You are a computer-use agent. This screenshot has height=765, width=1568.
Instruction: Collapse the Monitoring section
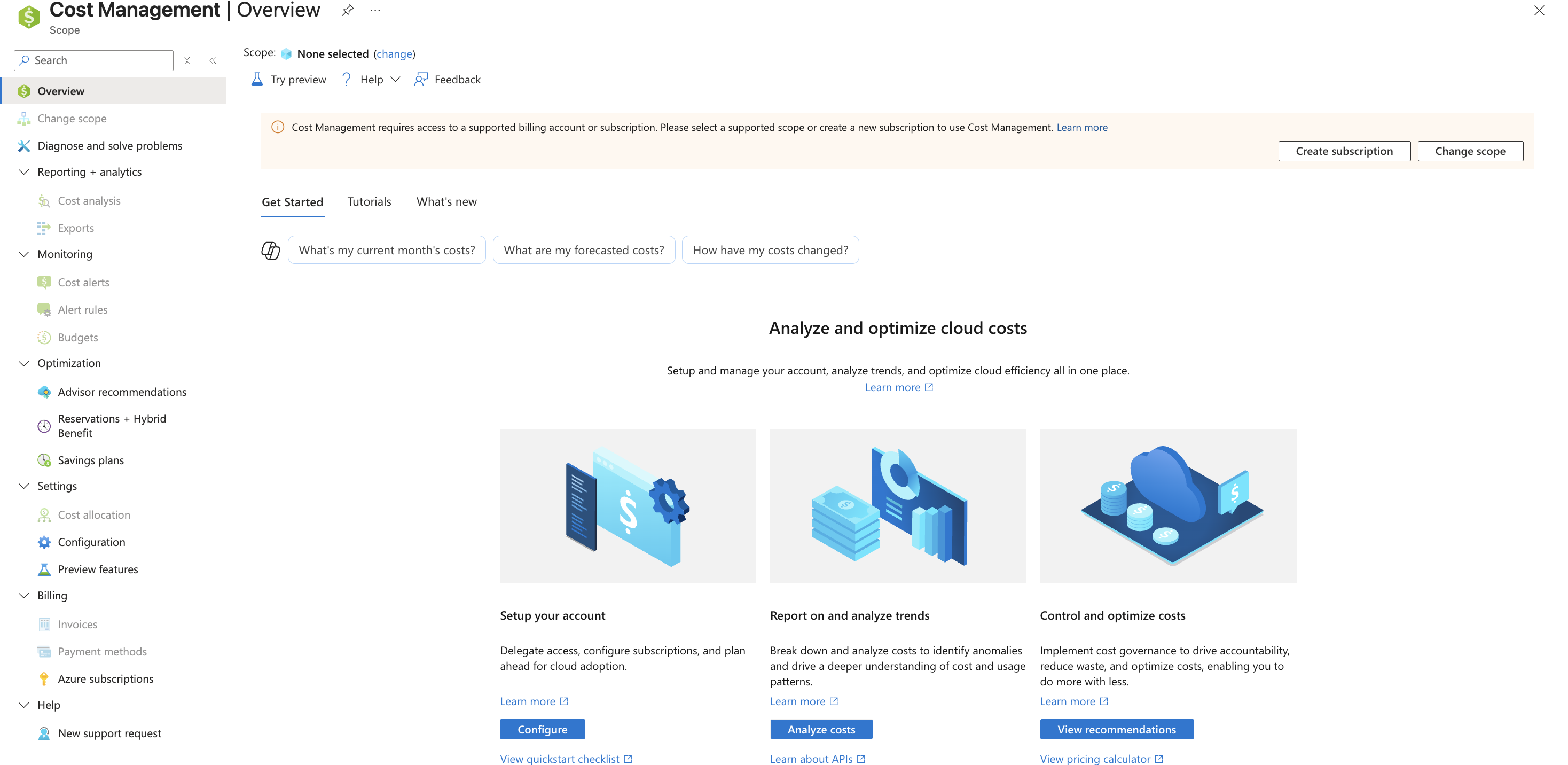click(x=23, y=254)
